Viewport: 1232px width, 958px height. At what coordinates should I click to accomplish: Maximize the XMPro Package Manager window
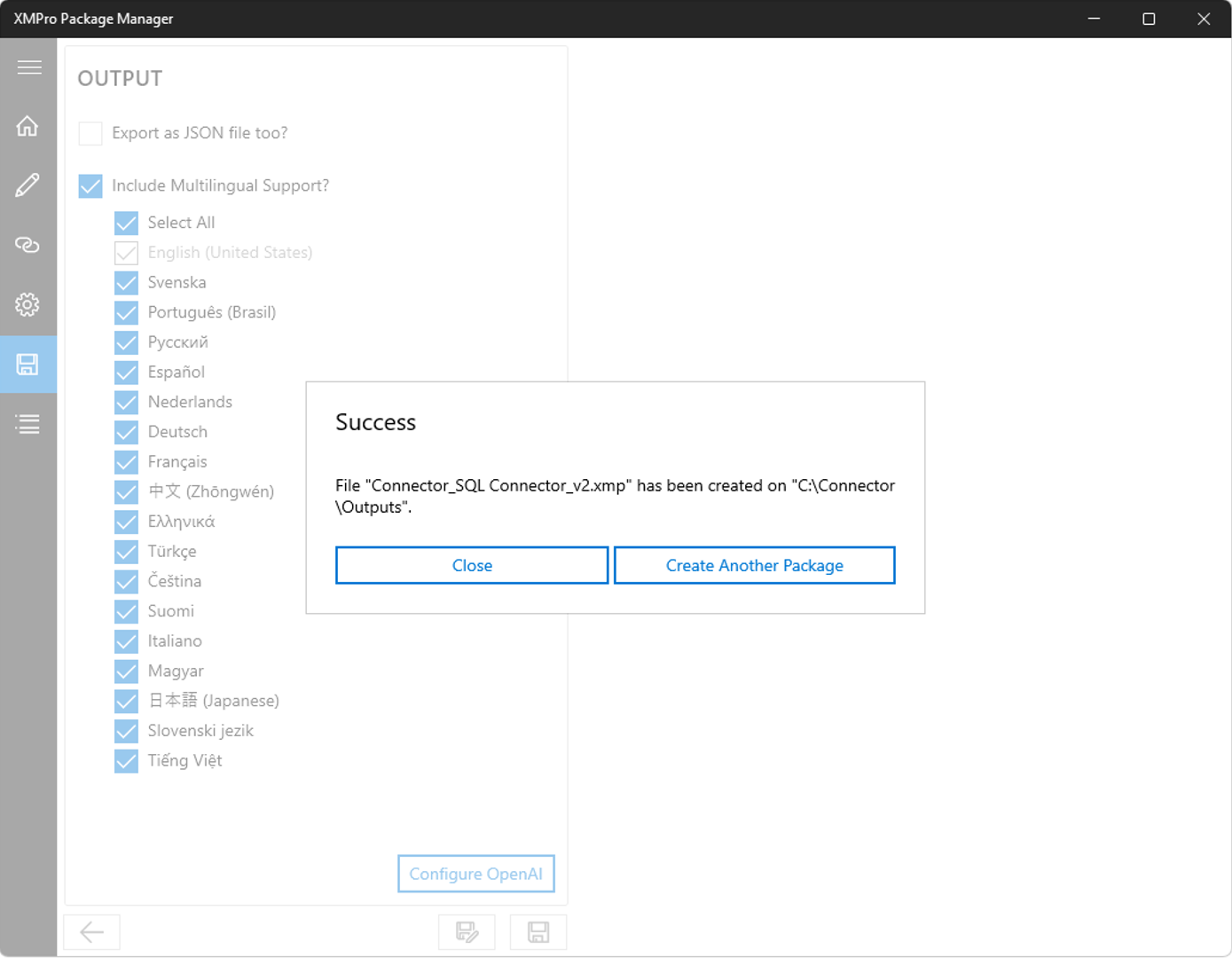pyautogui.click(x=1149, y=19)
